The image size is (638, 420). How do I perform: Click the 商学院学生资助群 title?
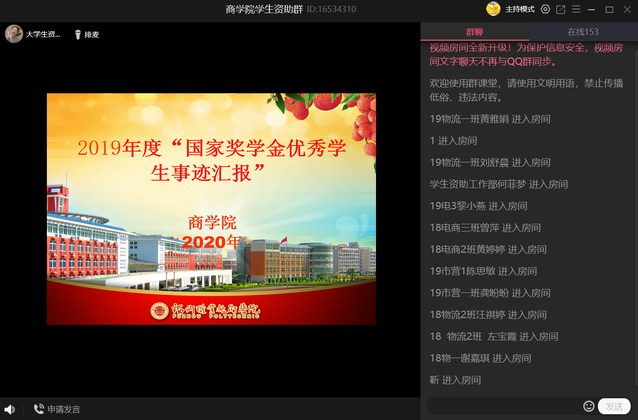tap(269, 9)
